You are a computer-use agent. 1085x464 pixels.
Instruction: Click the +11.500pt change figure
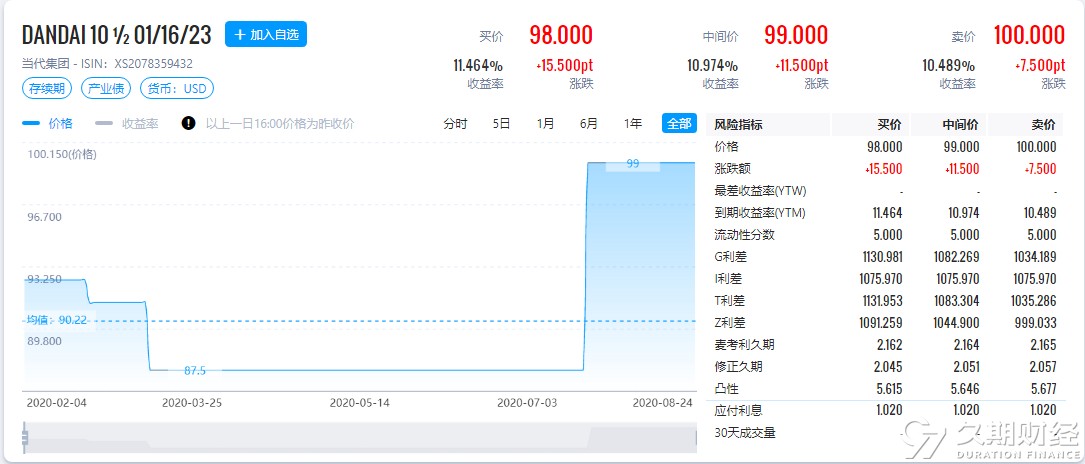click(800, 66)
